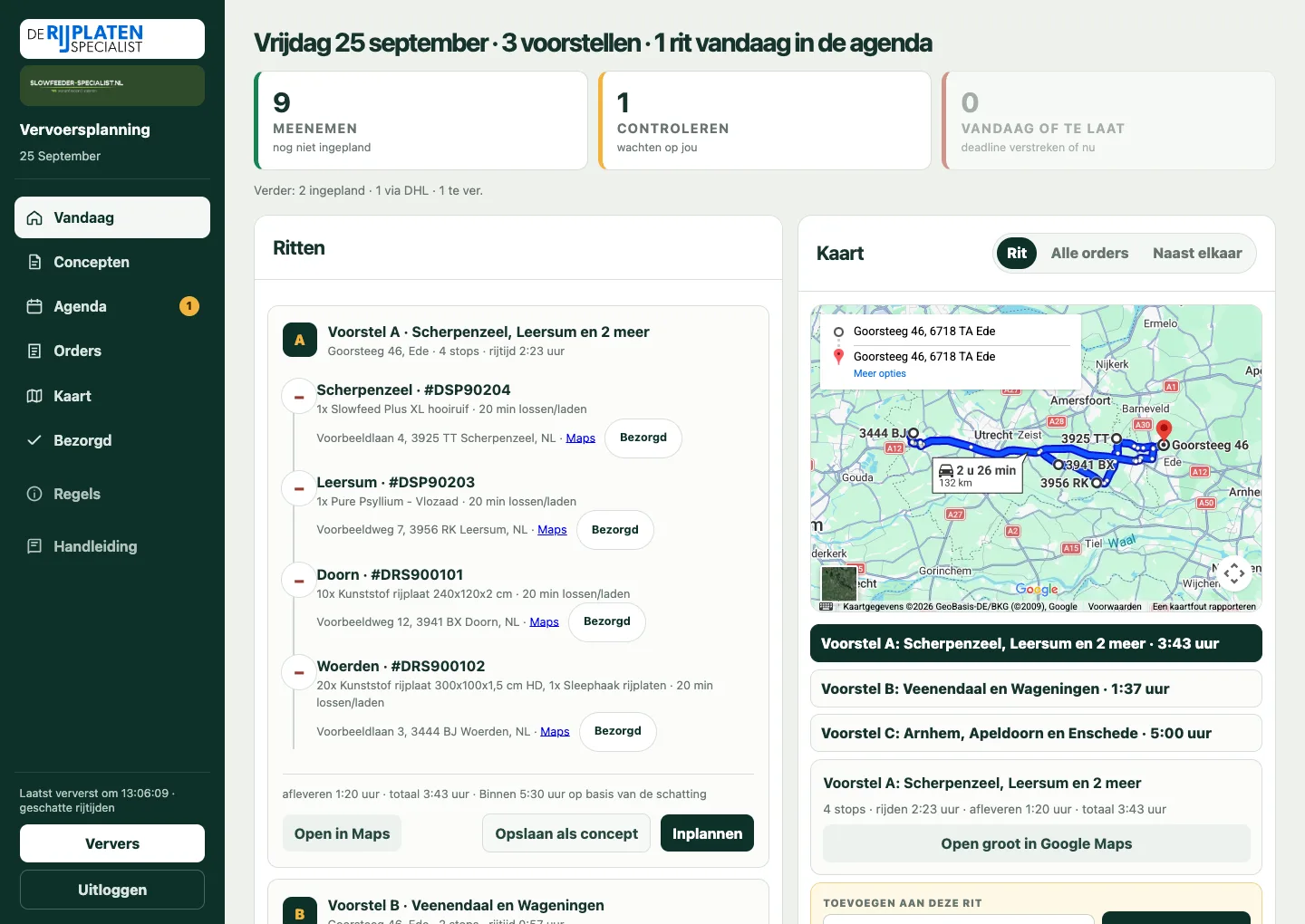Click the list icon beside Orders
Image resolution: width=1305 pixels, height=924 pixels.
[x=34, y=351]
